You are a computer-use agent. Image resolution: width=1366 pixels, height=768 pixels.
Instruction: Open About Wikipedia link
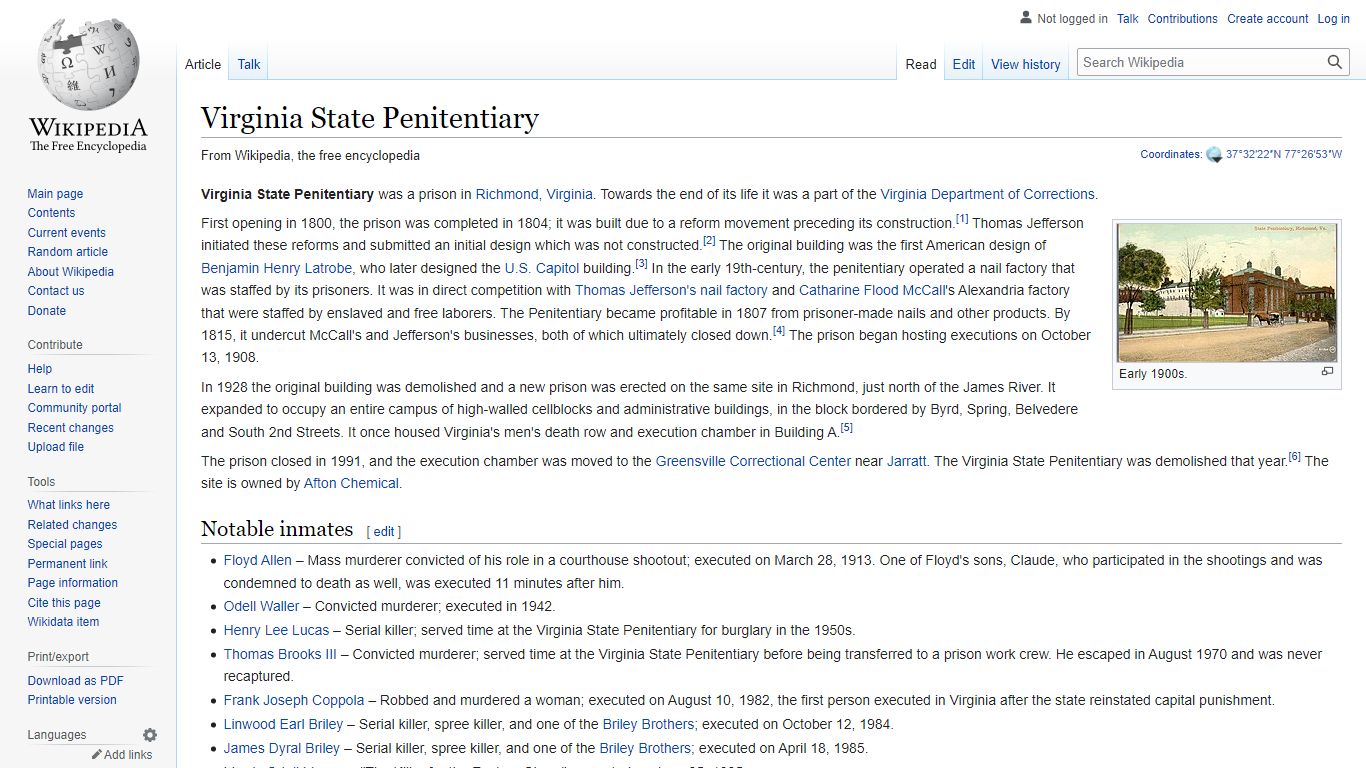pos(70,272)
